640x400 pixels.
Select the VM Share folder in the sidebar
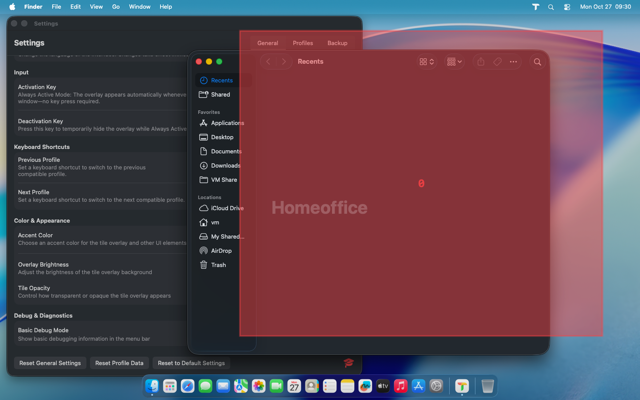coord(223,180)
